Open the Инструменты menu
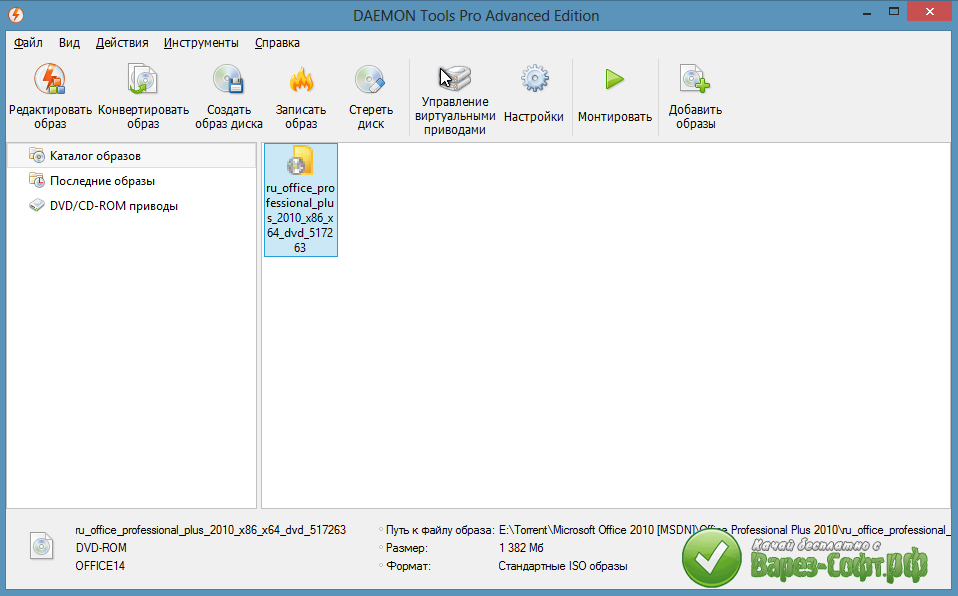This screenshot has width=958, height=596. (x=201, y=43)
